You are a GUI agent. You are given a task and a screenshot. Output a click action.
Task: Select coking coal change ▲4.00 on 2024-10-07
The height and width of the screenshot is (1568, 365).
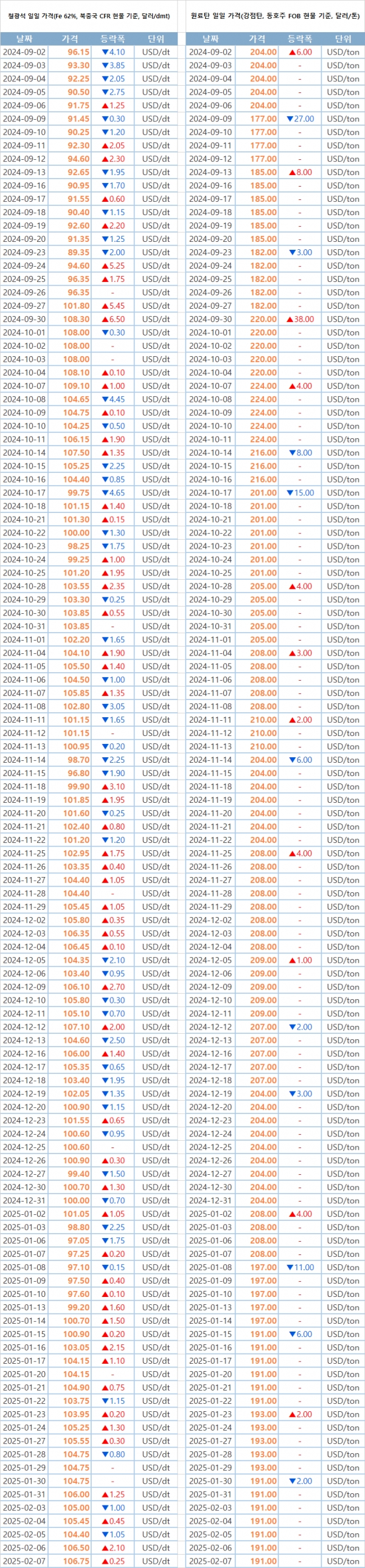pos(300,386)
